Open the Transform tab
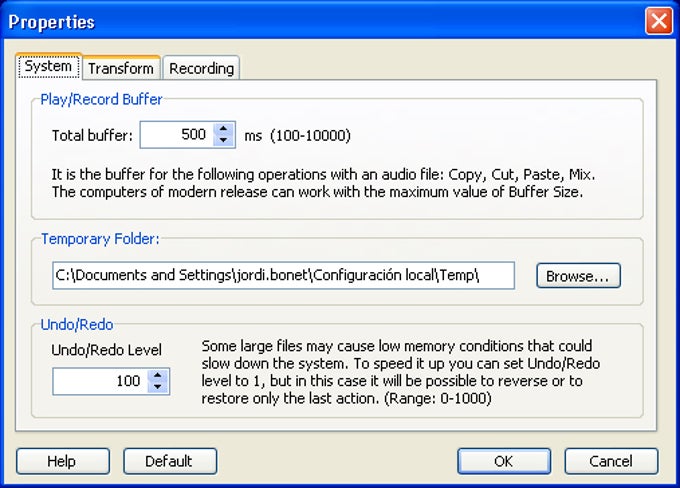 (121, 68)
